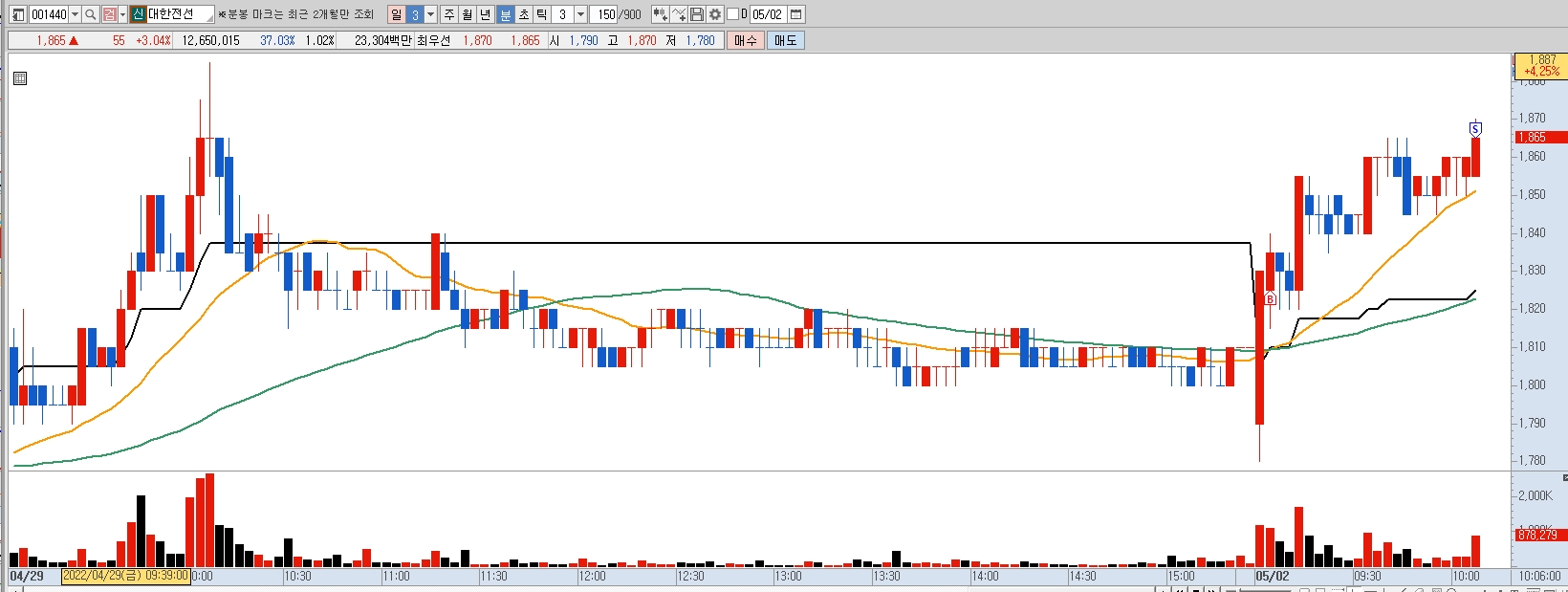This screenshot has height=592, width=1568.
Task: Click the magnifier stock search icon
Action: (x=90, y=14)
